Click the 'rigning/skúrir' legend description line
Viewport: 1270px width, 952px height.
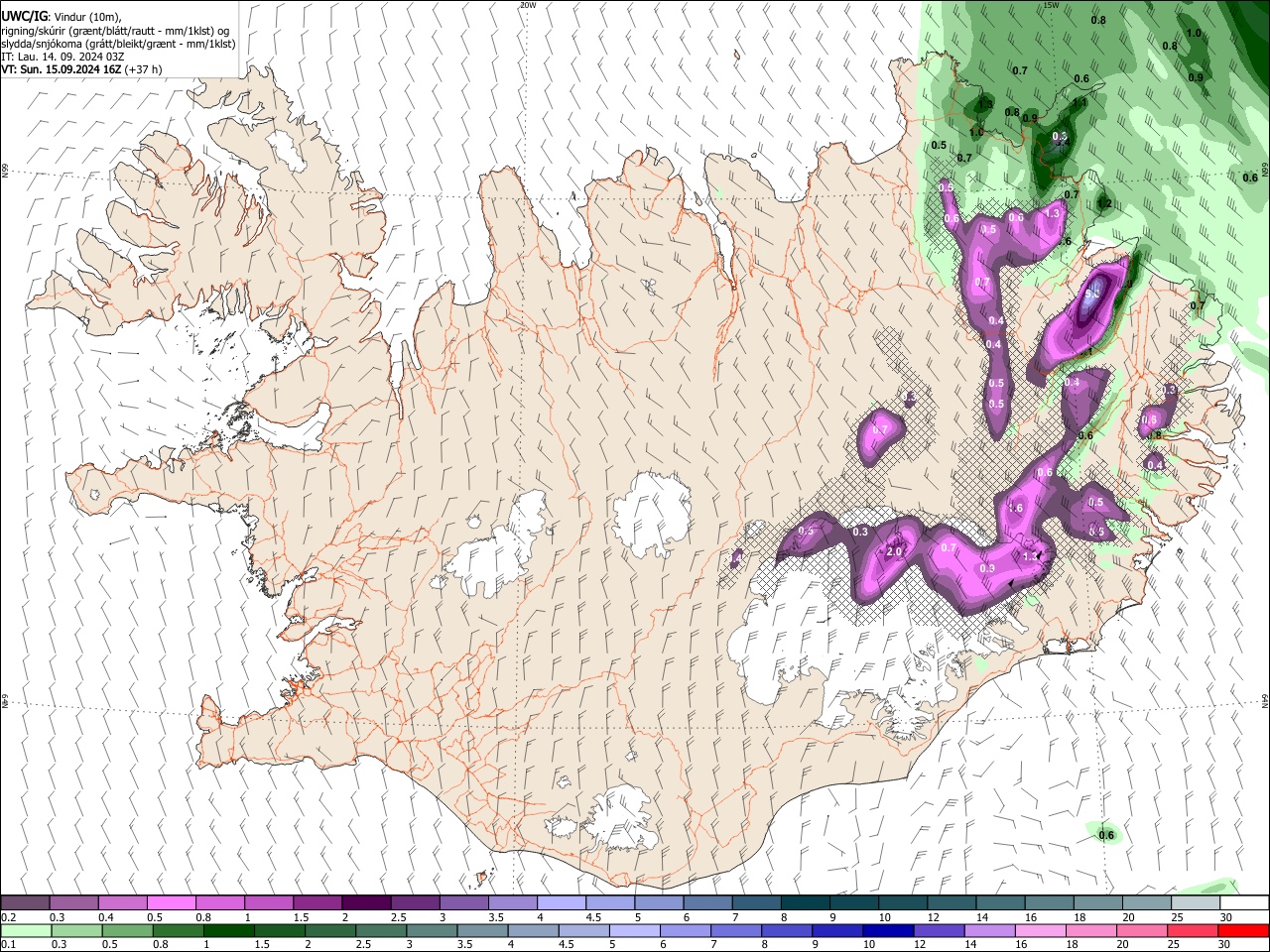pos(116,31)
